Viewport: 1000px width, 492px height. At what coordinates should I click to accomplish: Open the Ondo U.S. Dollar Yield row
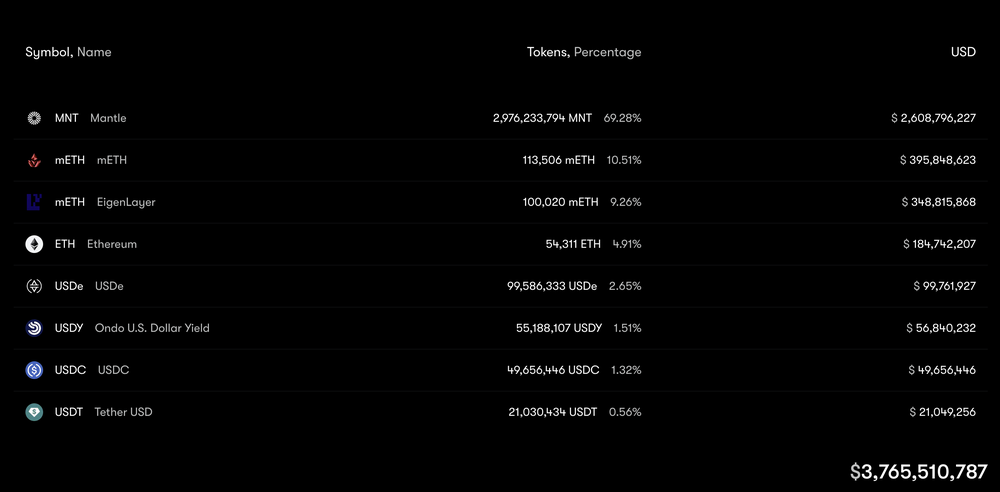500,328
